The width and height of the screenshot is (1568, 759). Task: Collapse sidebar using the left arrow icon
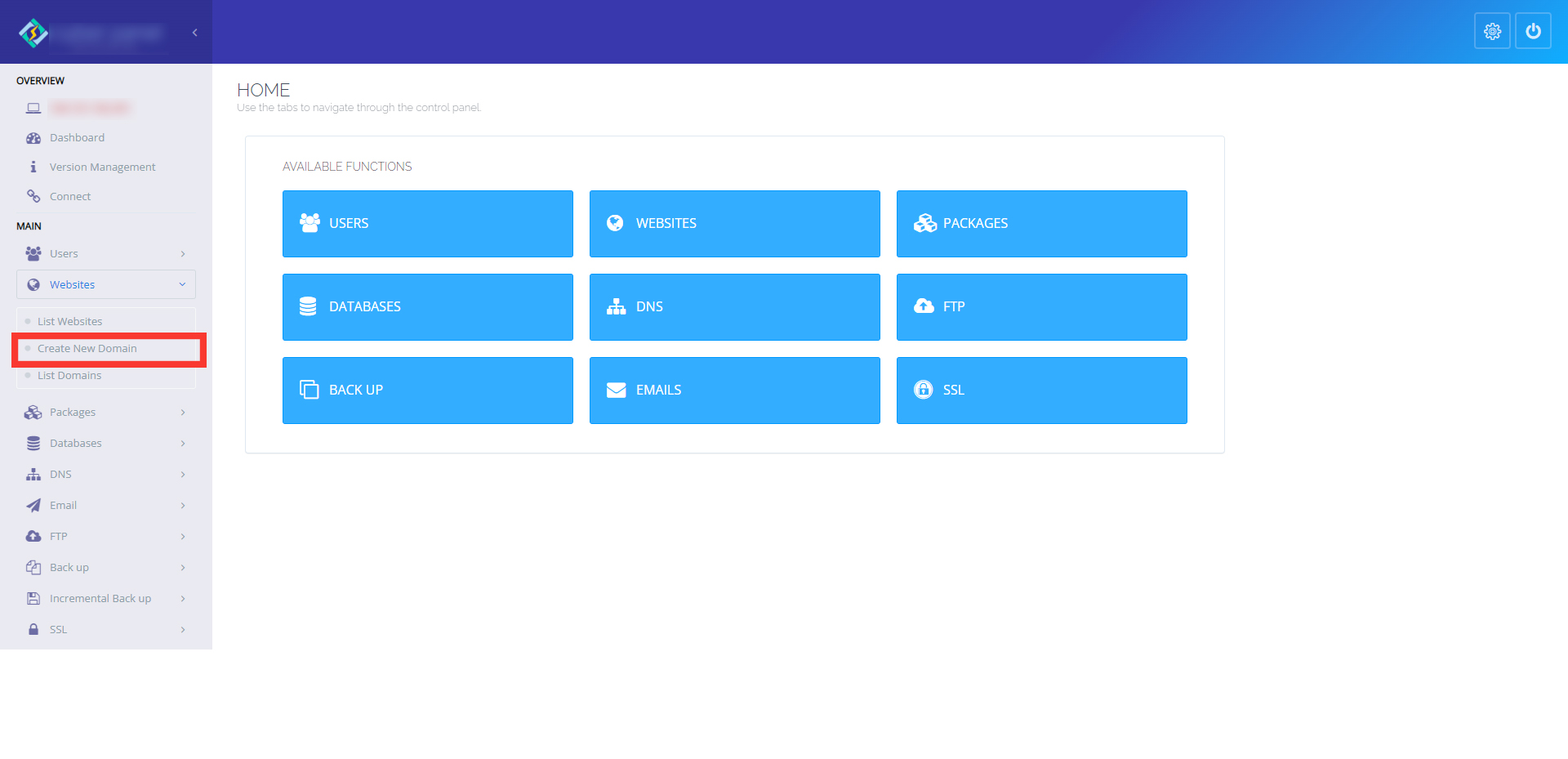click(194, 33)
